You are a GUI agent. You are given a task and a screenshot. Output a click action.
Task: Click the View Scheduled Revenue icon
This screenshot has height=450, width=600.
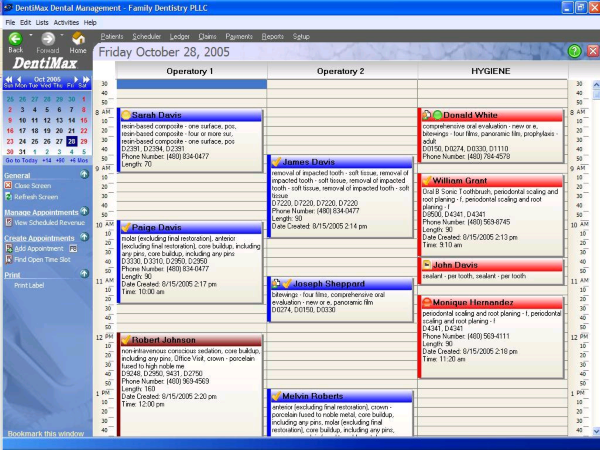point(9,222)
